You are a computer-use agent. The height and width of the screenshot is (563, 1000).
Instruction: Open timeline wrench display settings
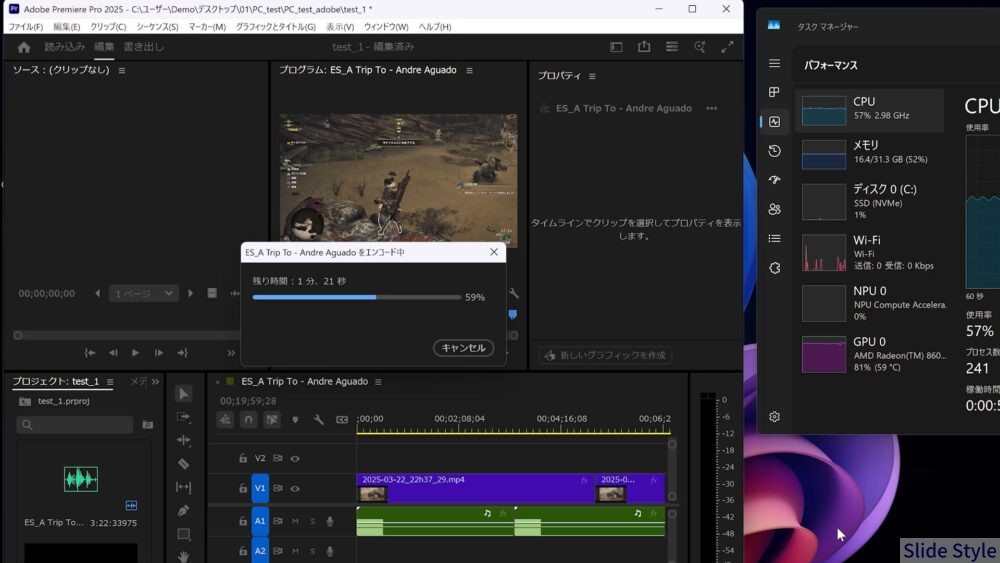318,420
